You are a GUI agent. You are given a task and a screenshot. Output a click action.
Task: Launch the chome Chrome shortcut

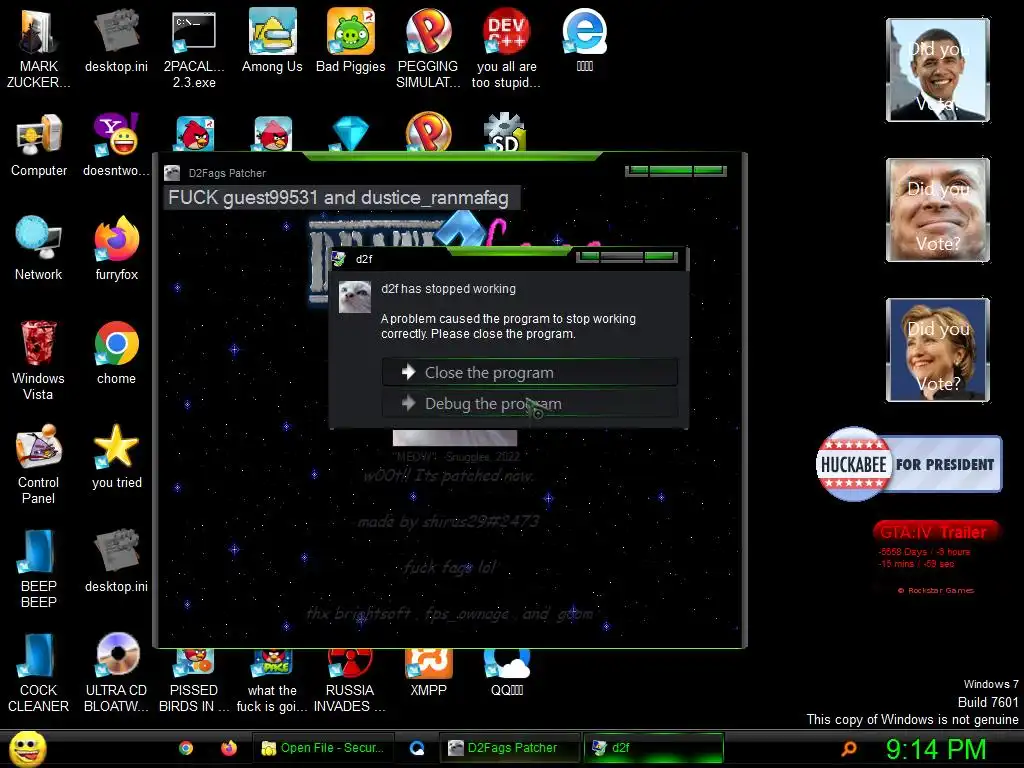coord(116,353)
